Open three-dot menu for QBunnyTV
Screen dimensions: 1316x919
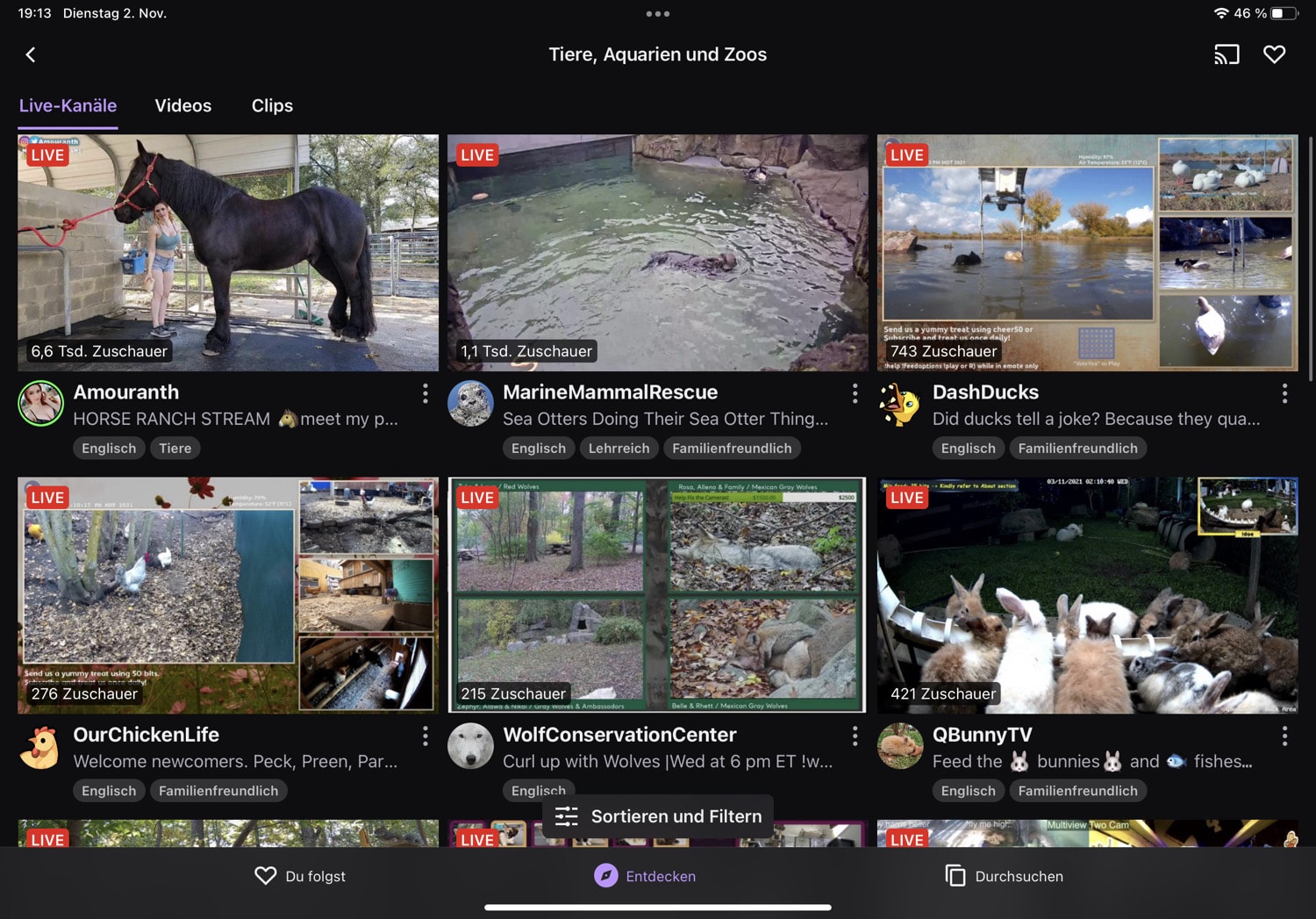(x=1284, y=736)
